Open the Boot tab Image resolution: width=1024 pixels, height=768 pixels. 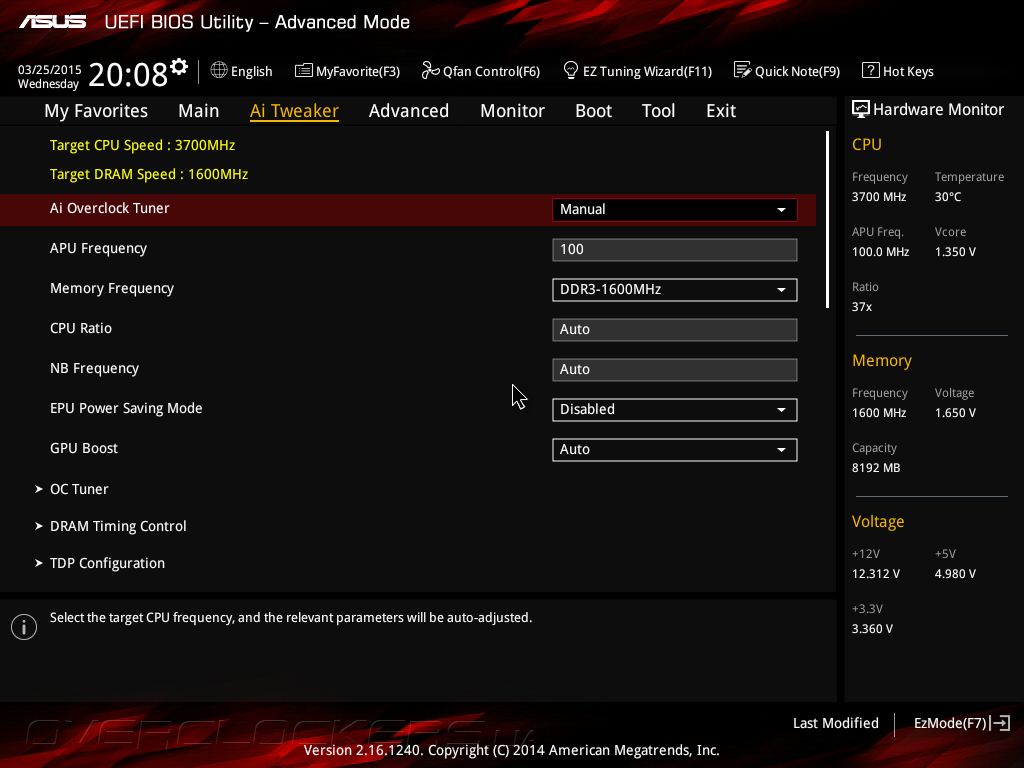click(x=594, y=111)
